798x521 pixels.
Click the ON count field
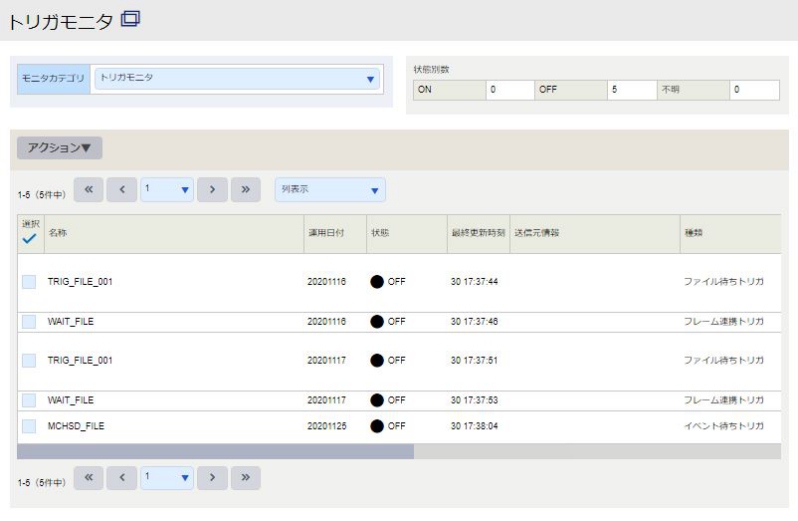coord(510,90)
